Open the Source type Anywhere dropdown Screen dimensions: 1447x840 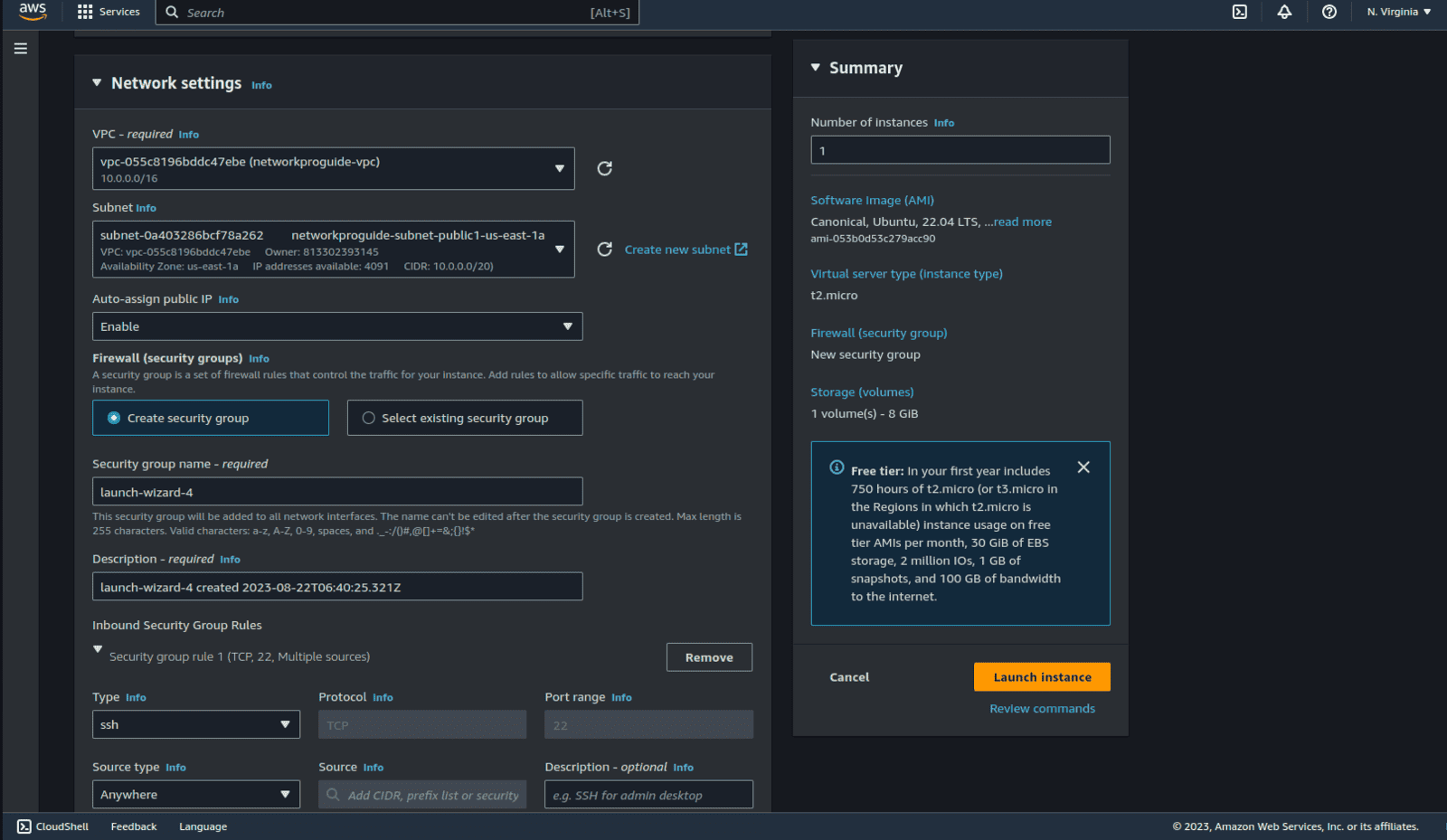click(x=195, y=795)
